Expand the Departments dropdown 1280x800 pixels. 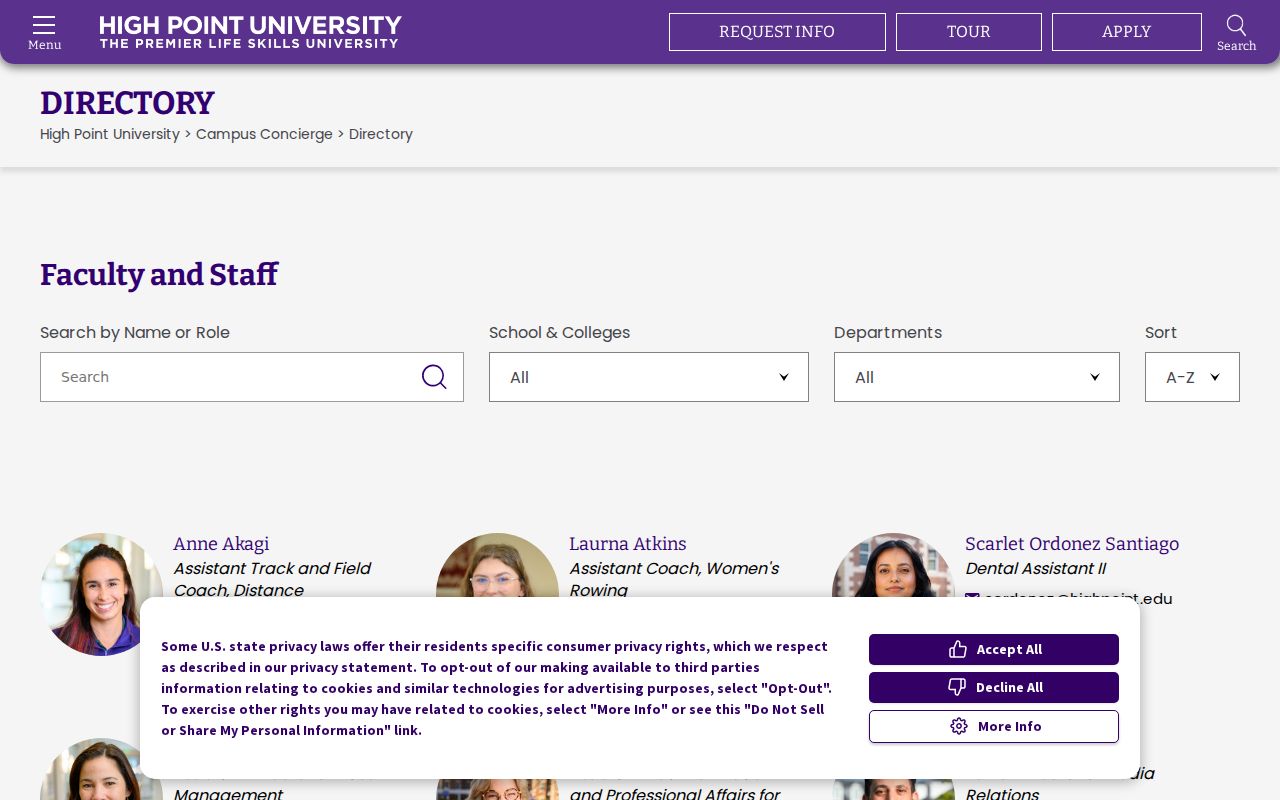(977, 377)
